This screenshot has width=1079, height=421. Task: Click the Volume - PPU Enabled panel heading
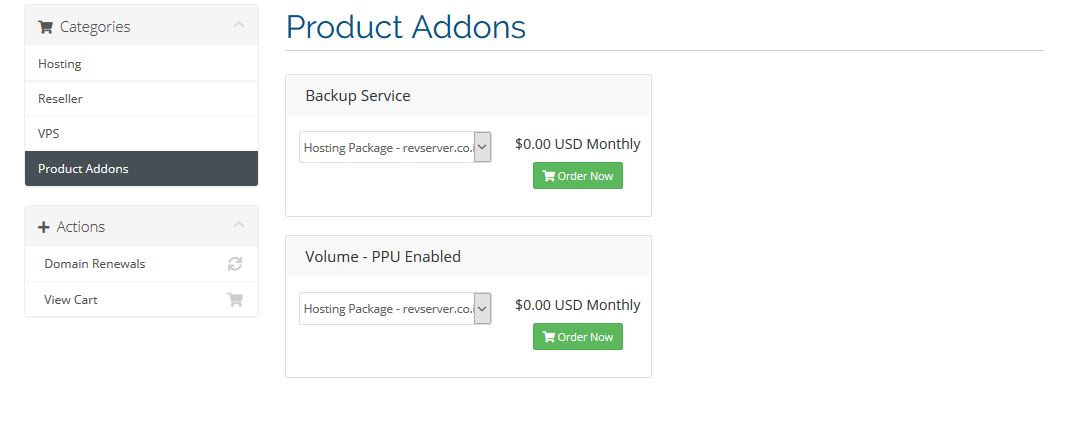(x=383, y=257)
